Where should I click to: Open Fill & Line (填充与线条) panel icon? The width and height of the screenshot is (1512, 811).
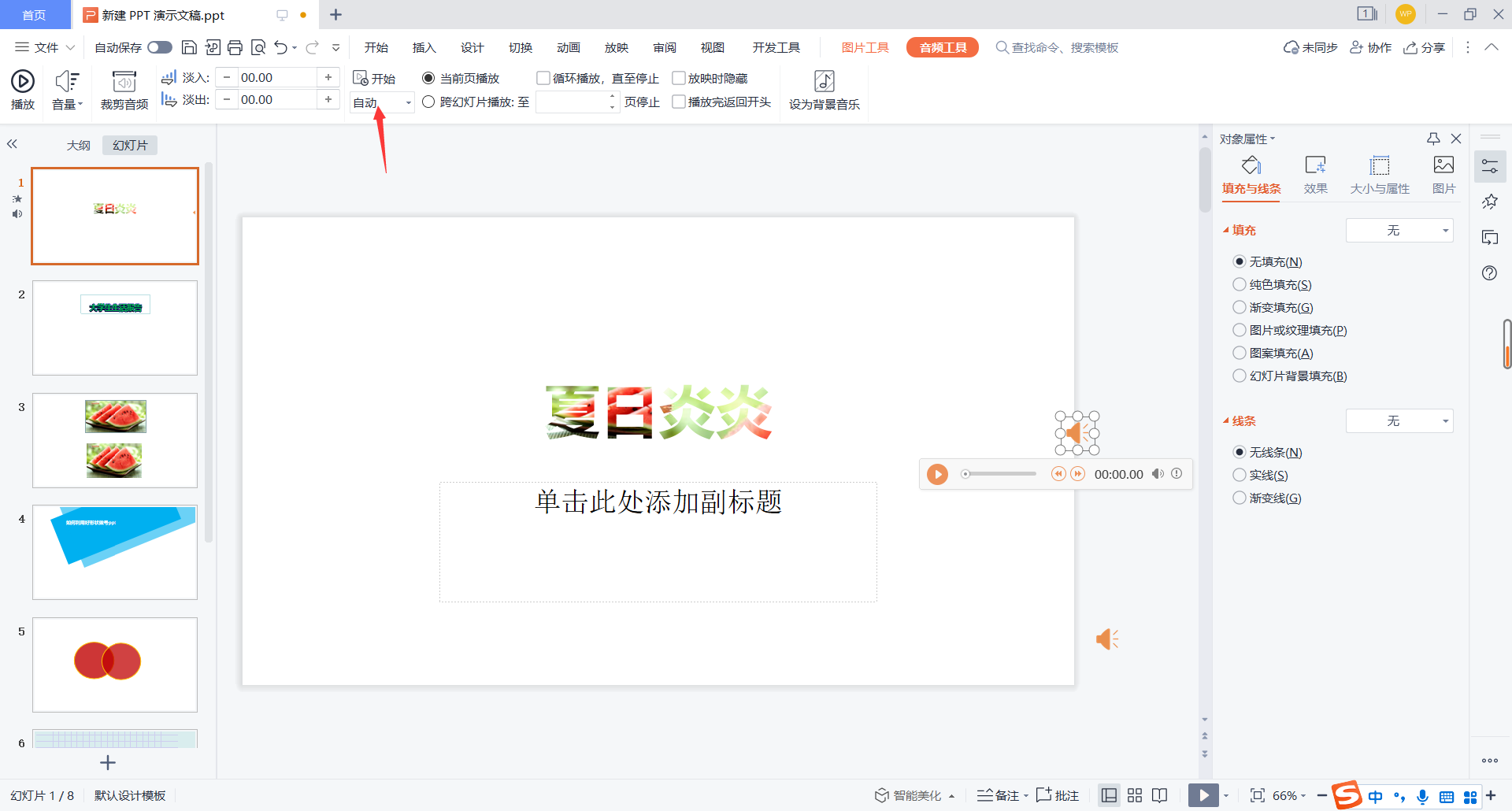pyautogui.click(x=1251, y=165)
